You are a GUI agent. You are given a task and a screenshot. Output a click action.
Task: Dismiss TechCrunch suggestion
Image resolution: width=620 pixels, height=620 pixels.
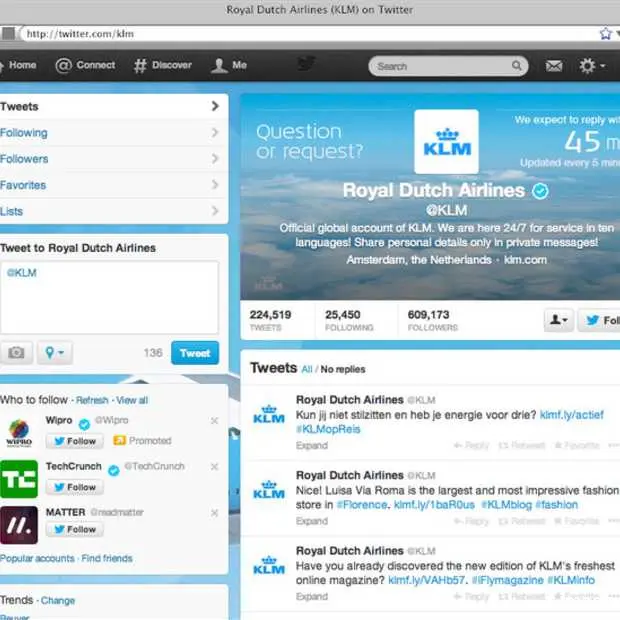click(x=214, y=467)
